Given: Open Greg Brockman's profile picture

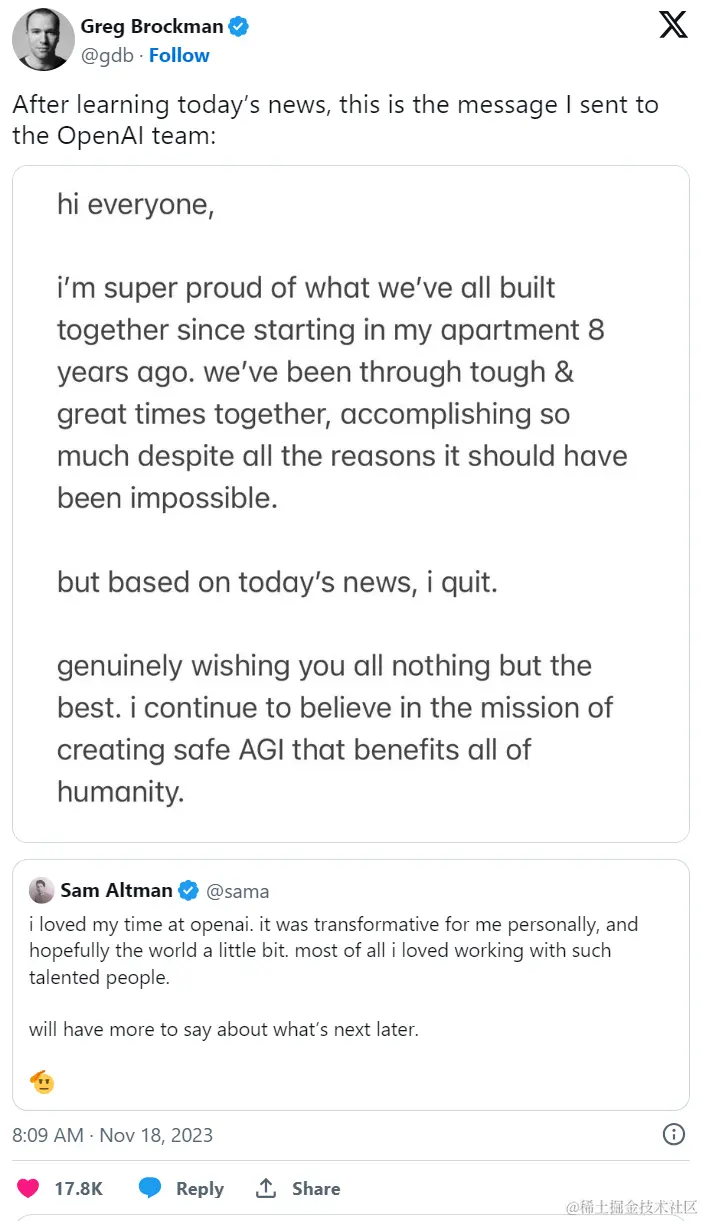Looking at the screenshot, I should pos(43,40).
